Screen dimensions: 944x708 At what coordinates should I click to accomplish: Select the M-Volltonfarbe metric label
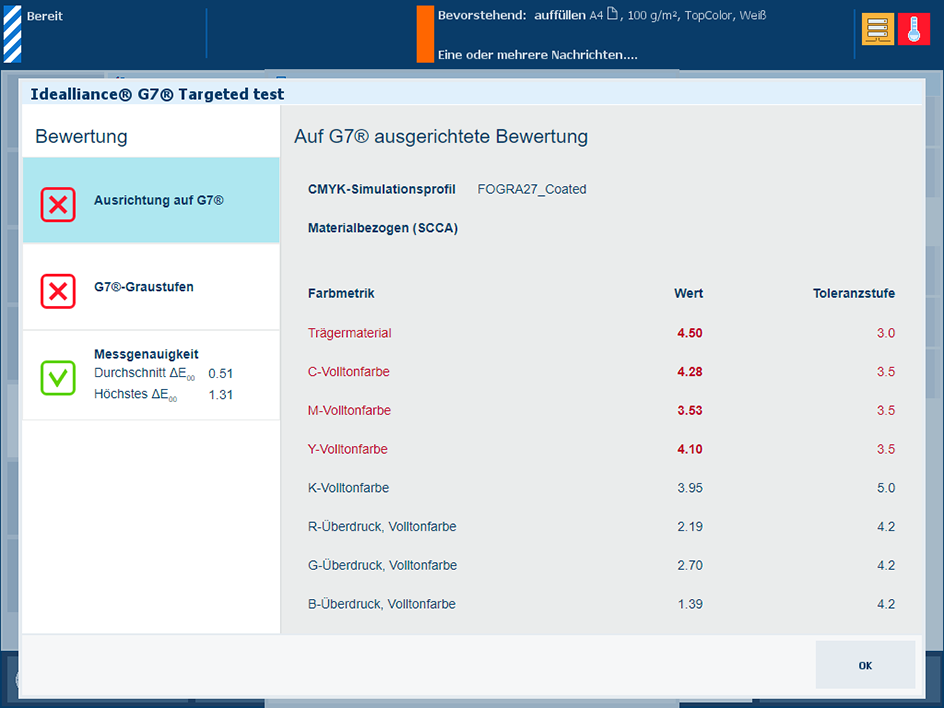click(349, 410)
